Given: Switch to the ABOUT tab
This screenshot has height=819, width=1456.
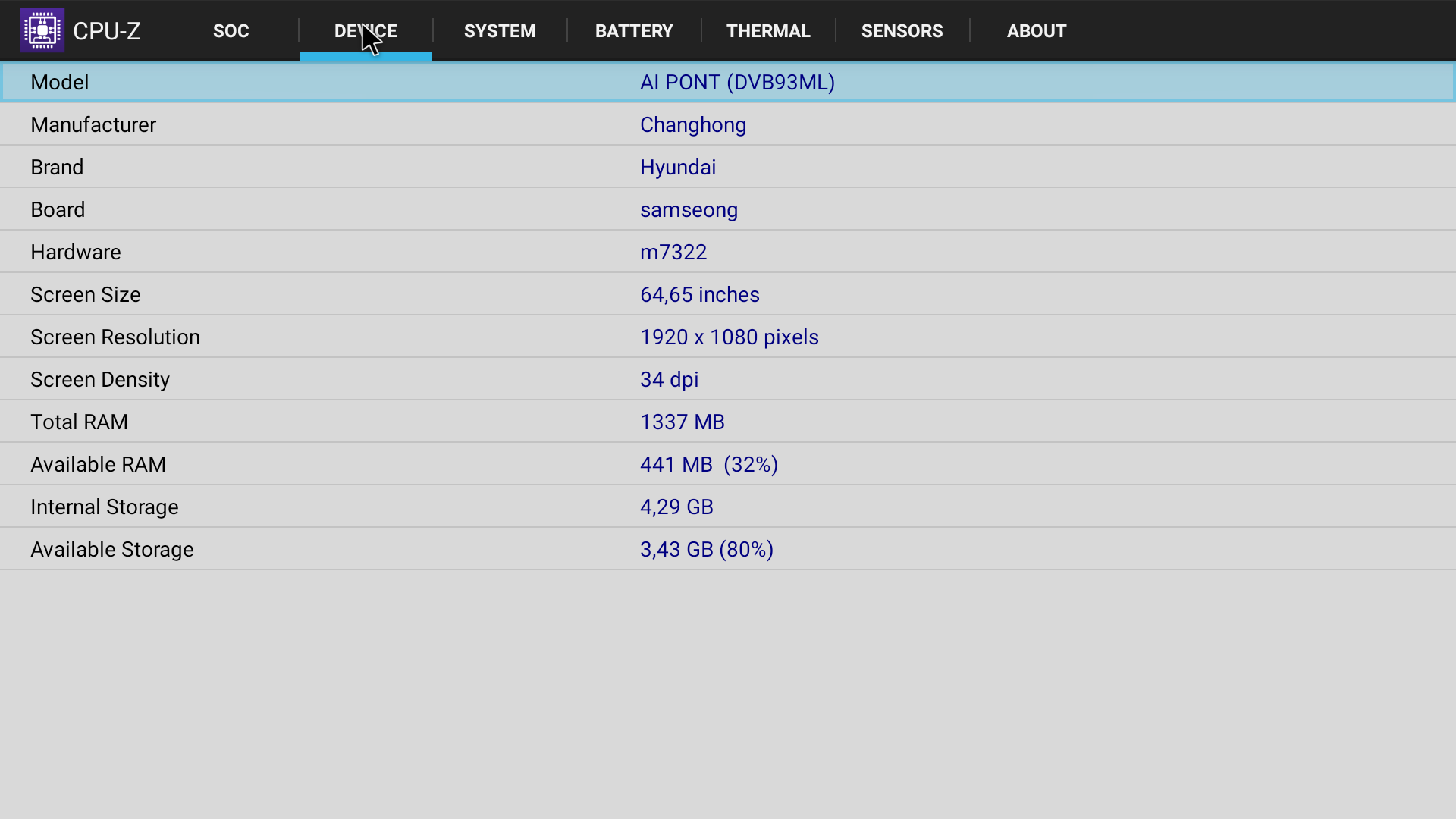Looking at the screenshot, I should [1036, 31].
